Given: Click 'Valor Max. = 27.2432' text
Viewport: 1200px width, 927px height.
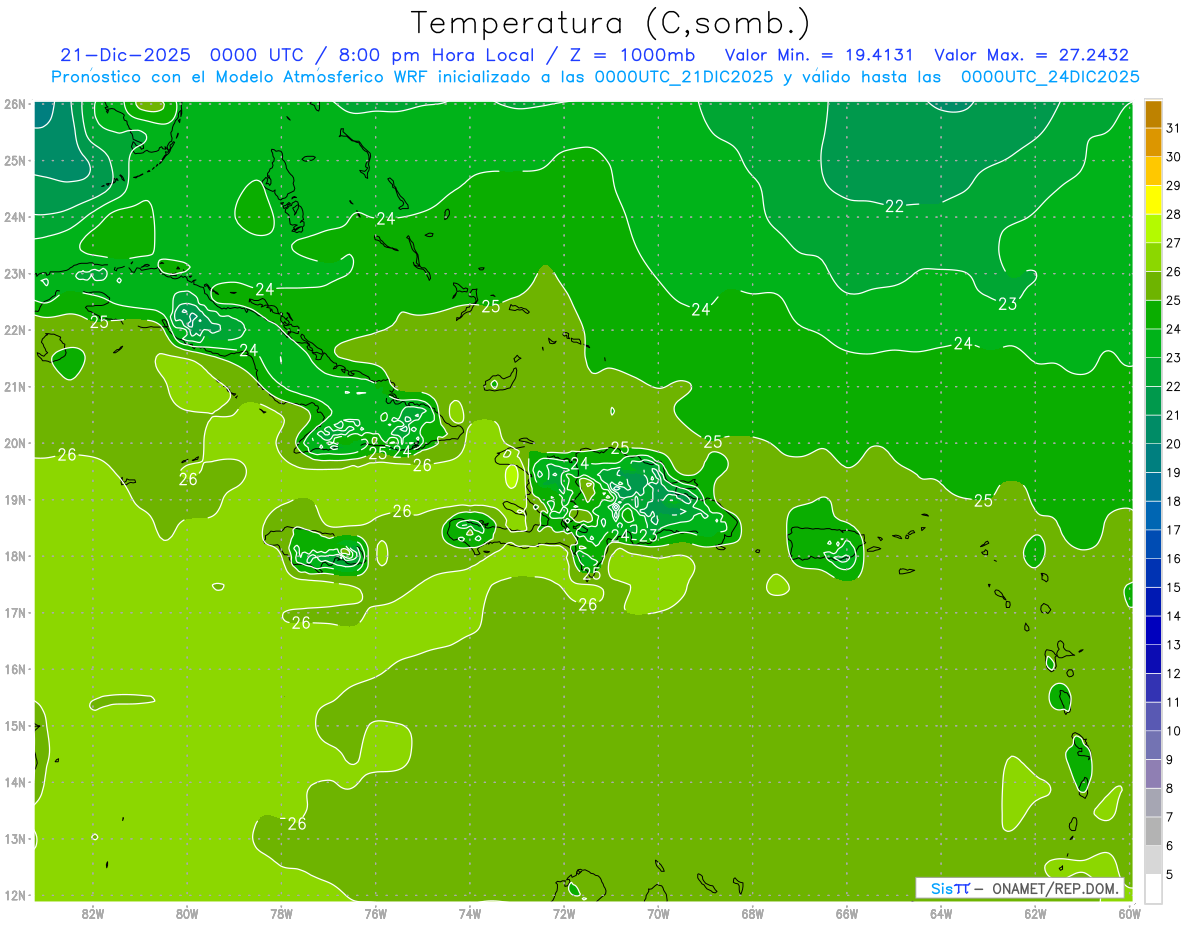Looking at the screenshot, I should (1031, 55).
